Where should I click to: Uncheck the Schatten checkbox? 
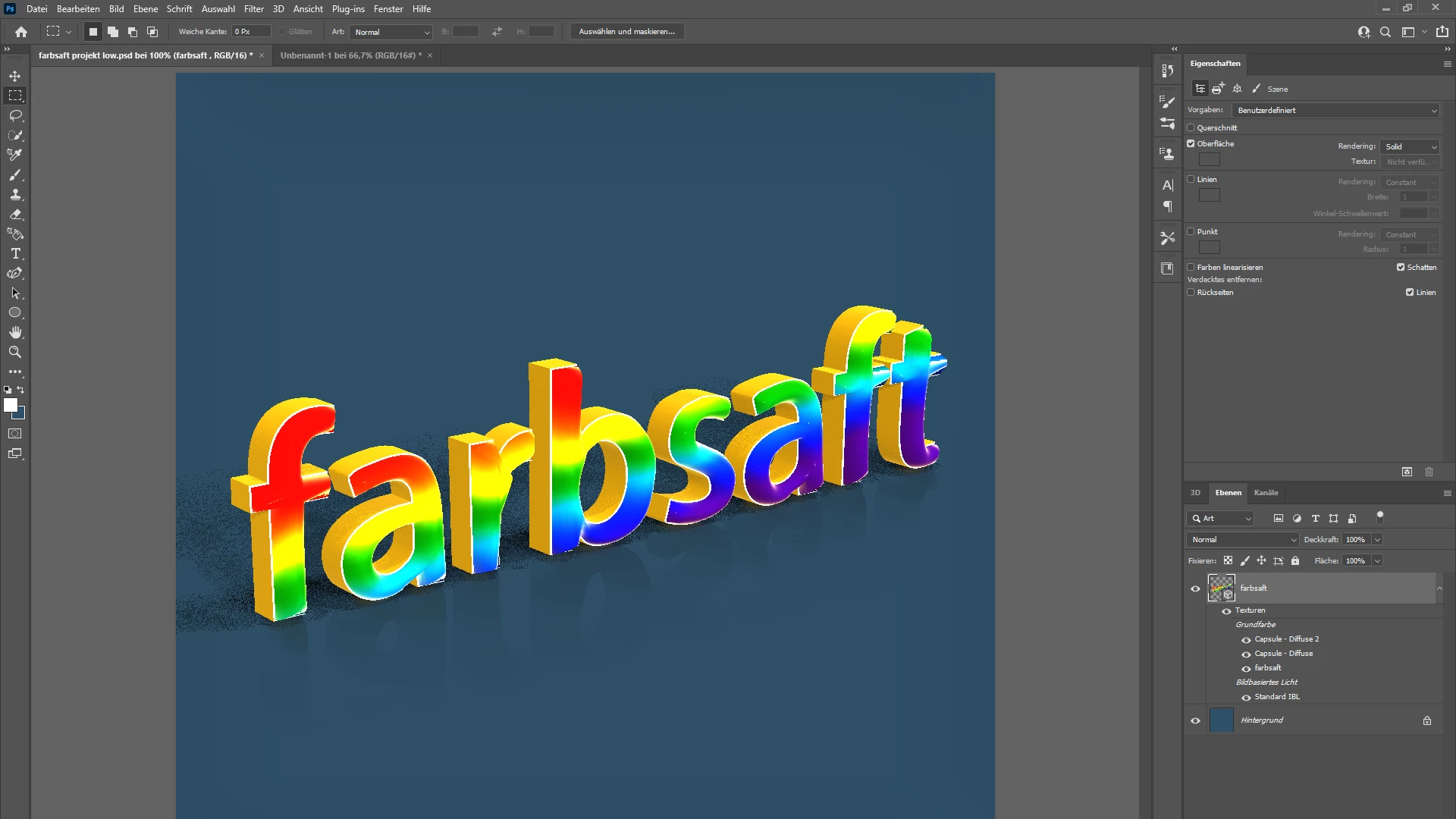point(1401,267)
